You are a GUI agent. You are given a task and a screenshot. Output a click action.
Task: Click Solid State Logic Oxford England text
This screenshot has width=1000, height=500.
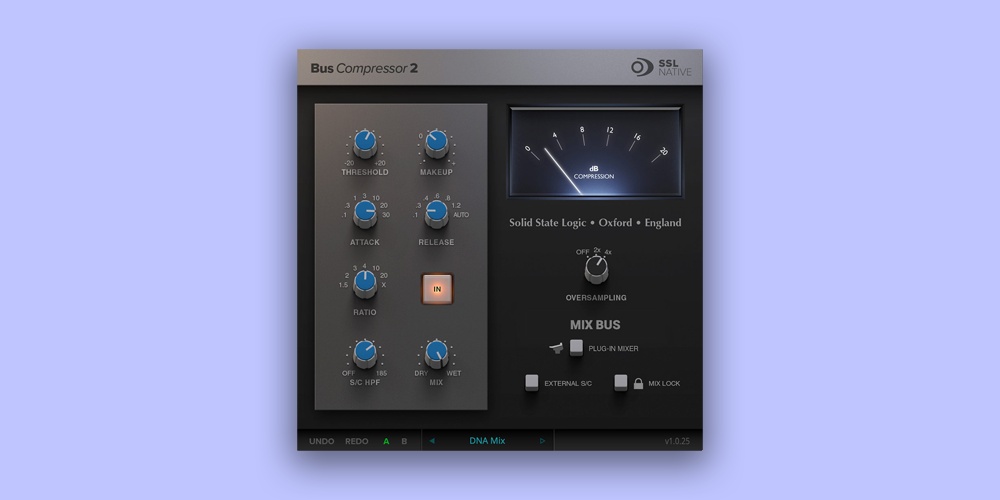pos(595,223)
